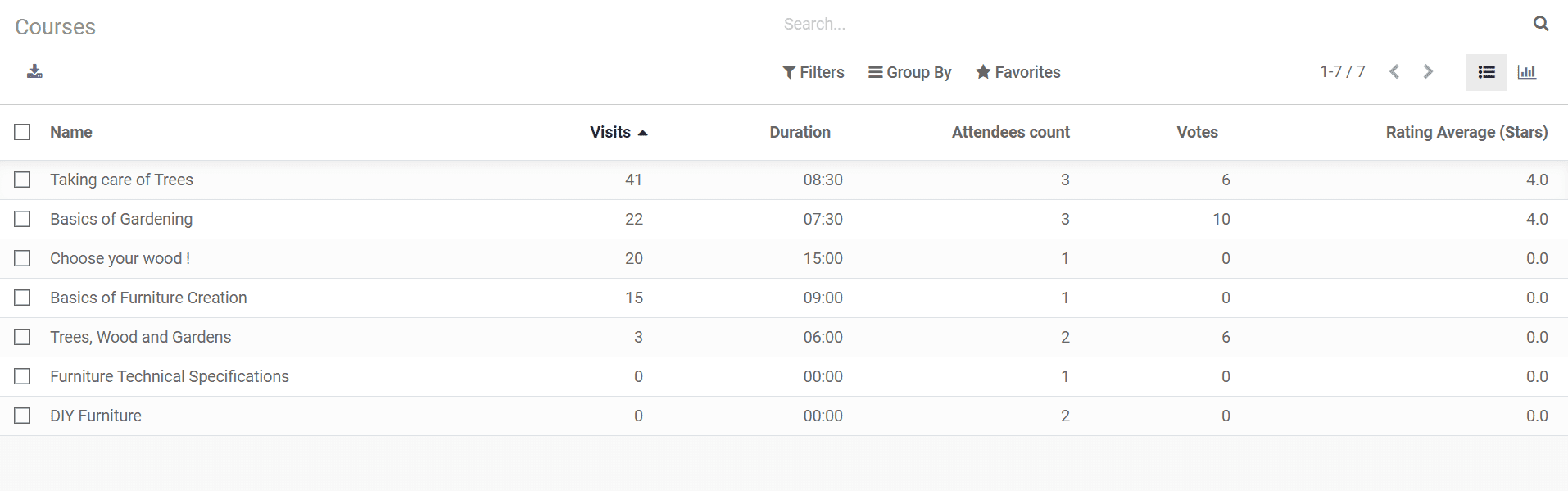Sort by Duration column header
This screenshot has height=491, width=1568.
[x=800, y=132]
